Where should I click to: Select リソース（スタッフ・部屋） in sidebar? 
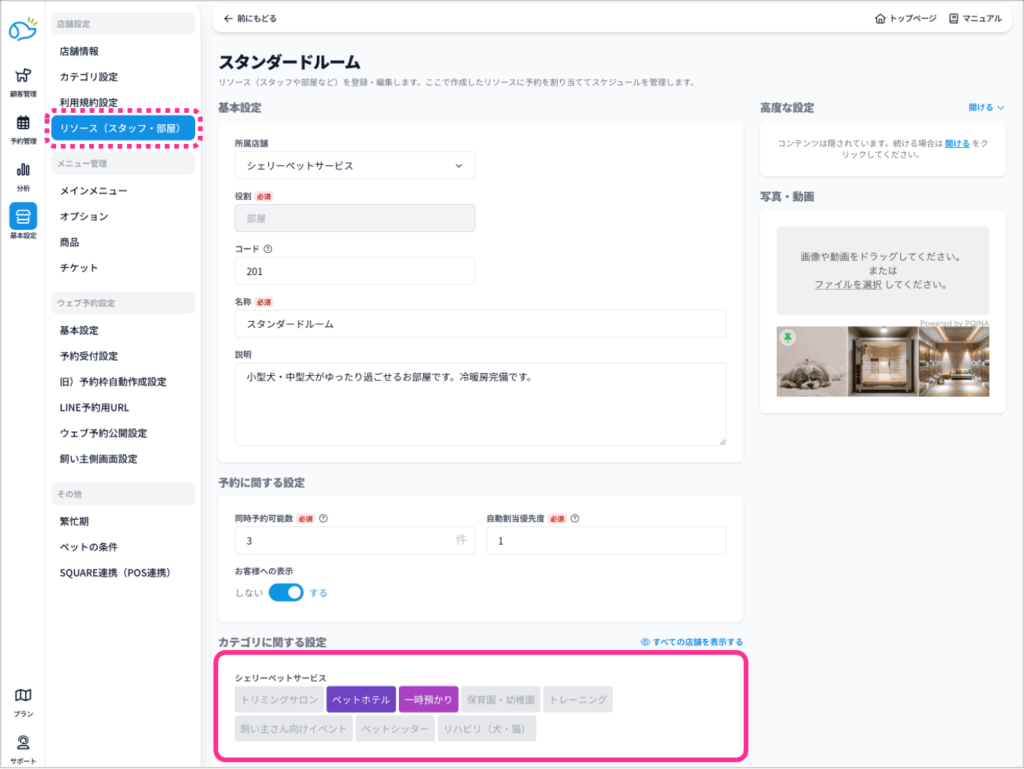tap(124, 128)
